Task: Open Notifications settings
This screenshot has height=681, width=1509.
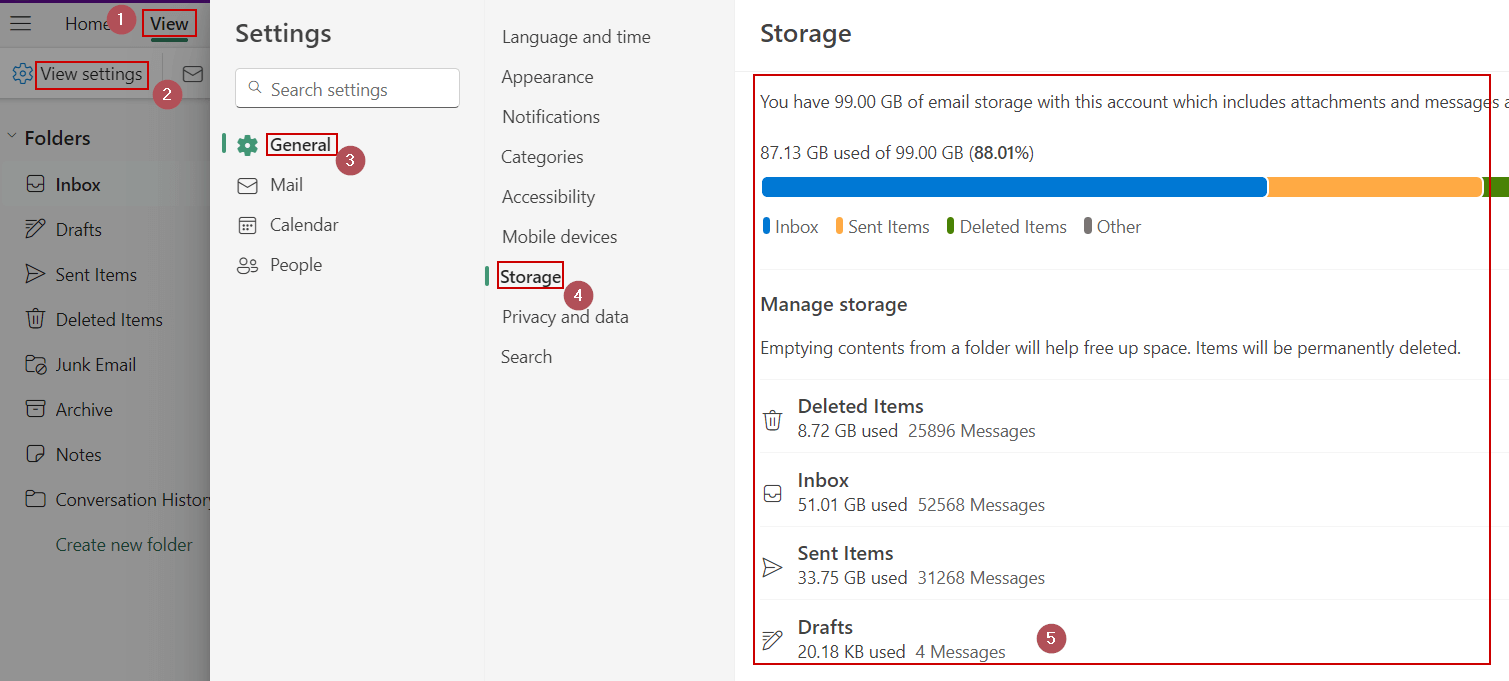Action: click(x=550, y=116)
